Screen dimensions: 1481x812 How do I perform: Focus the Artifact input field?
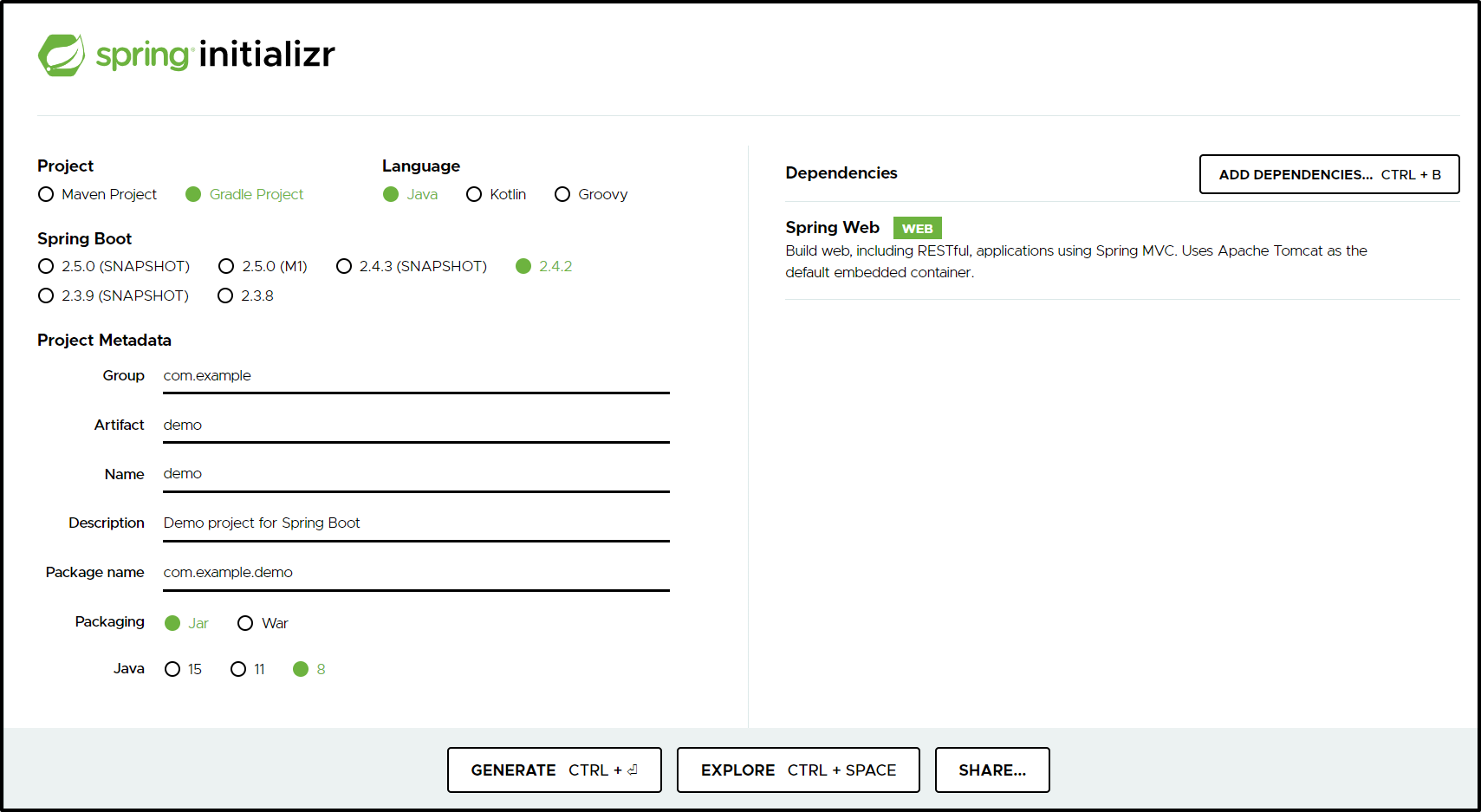point(416,425)
